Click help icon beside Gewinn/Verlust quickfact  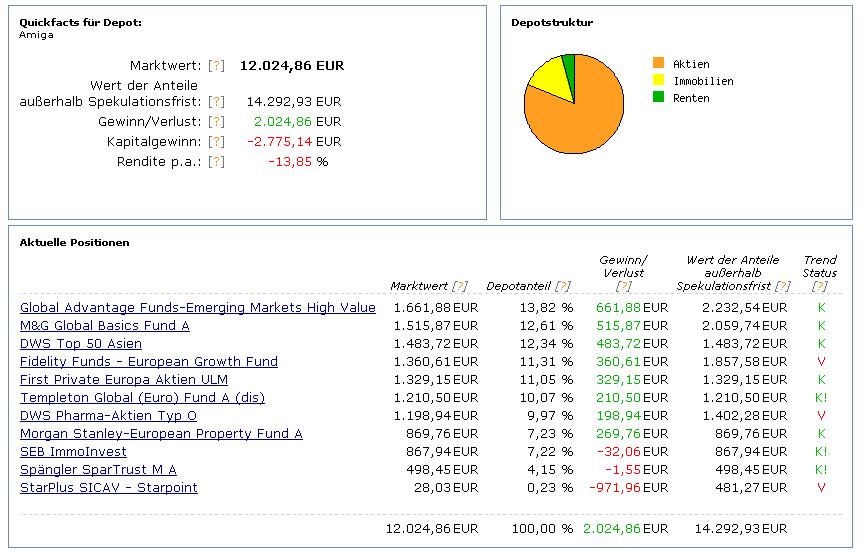click(216, 122)
